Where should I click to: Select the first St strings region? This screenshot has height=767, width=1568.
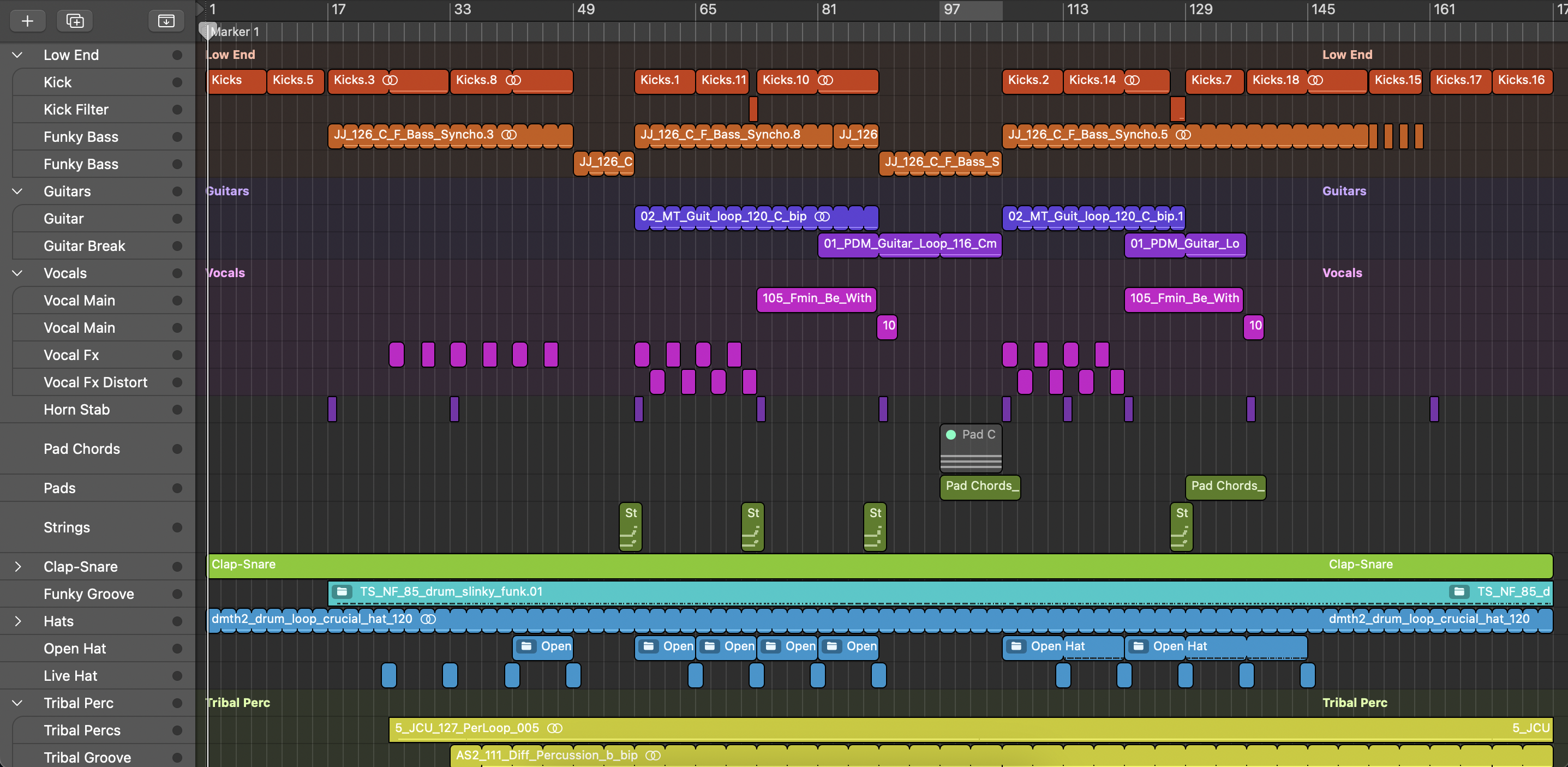point(631,527)
